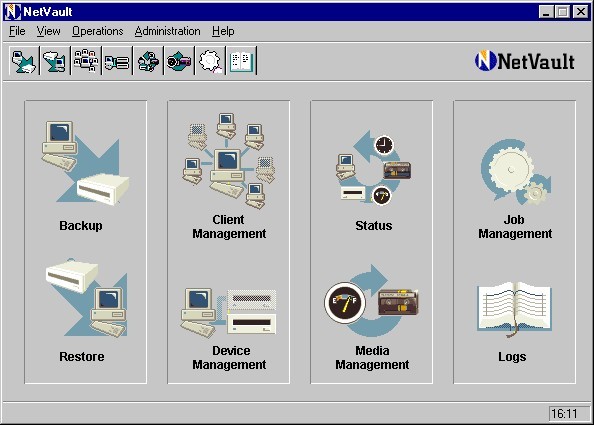
Task: Open the File menu
Action: (x=17, y=31)
